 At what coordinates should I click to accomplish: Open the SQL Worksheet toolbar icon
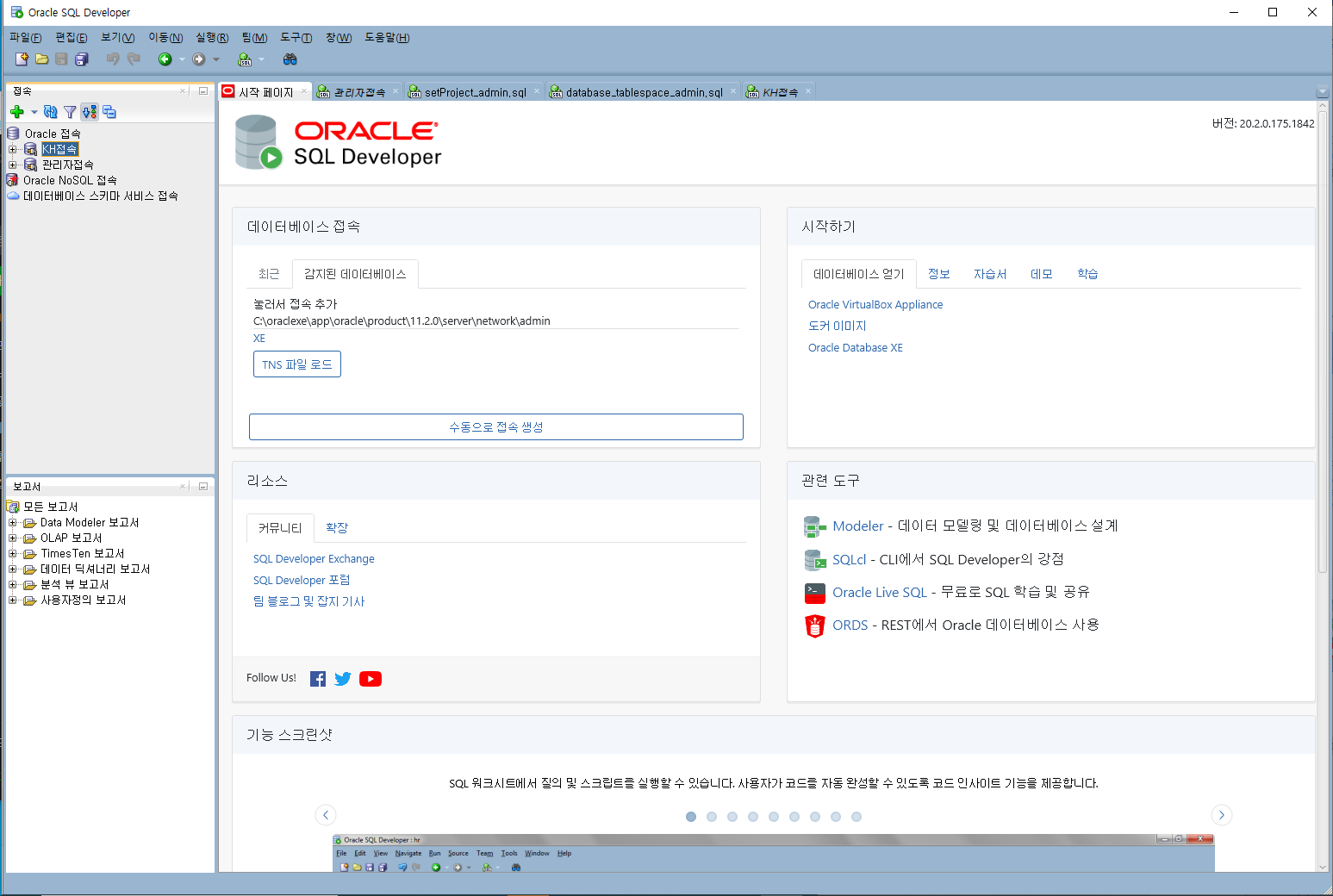pos(246,59)
